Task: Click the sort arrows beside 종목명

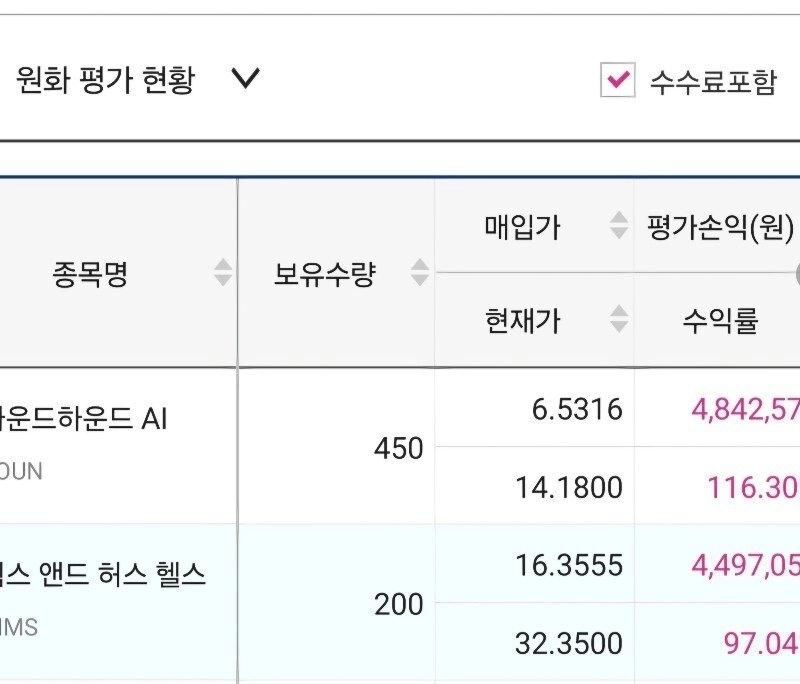Action: click(x=223, y=273)
